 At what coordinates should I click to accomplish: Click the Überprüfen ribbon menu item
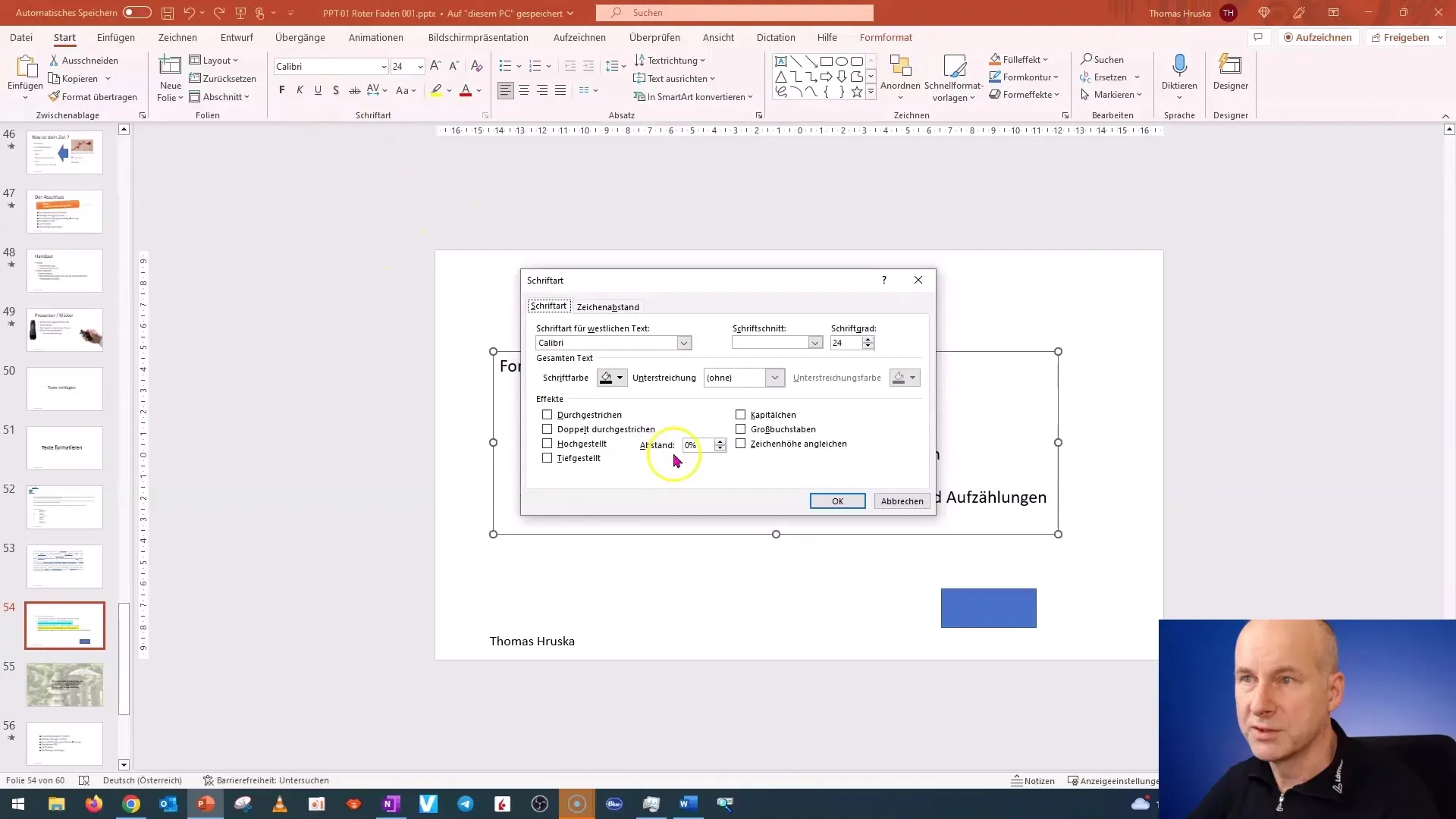pos(657,38)
